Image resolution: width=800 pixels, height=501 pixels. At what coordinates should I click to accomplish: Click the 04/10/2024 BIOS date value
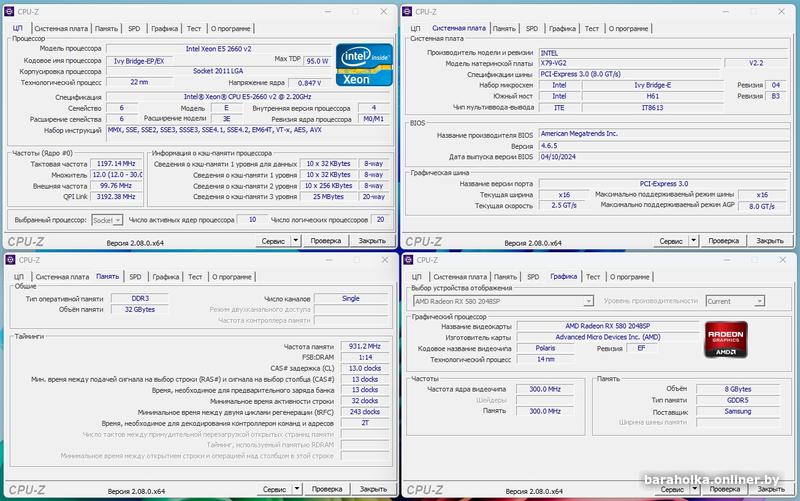click(x=663, y=157)
